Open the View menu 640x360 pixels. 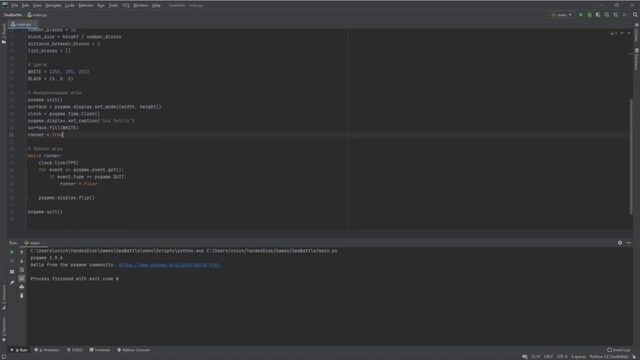(37, 6)
